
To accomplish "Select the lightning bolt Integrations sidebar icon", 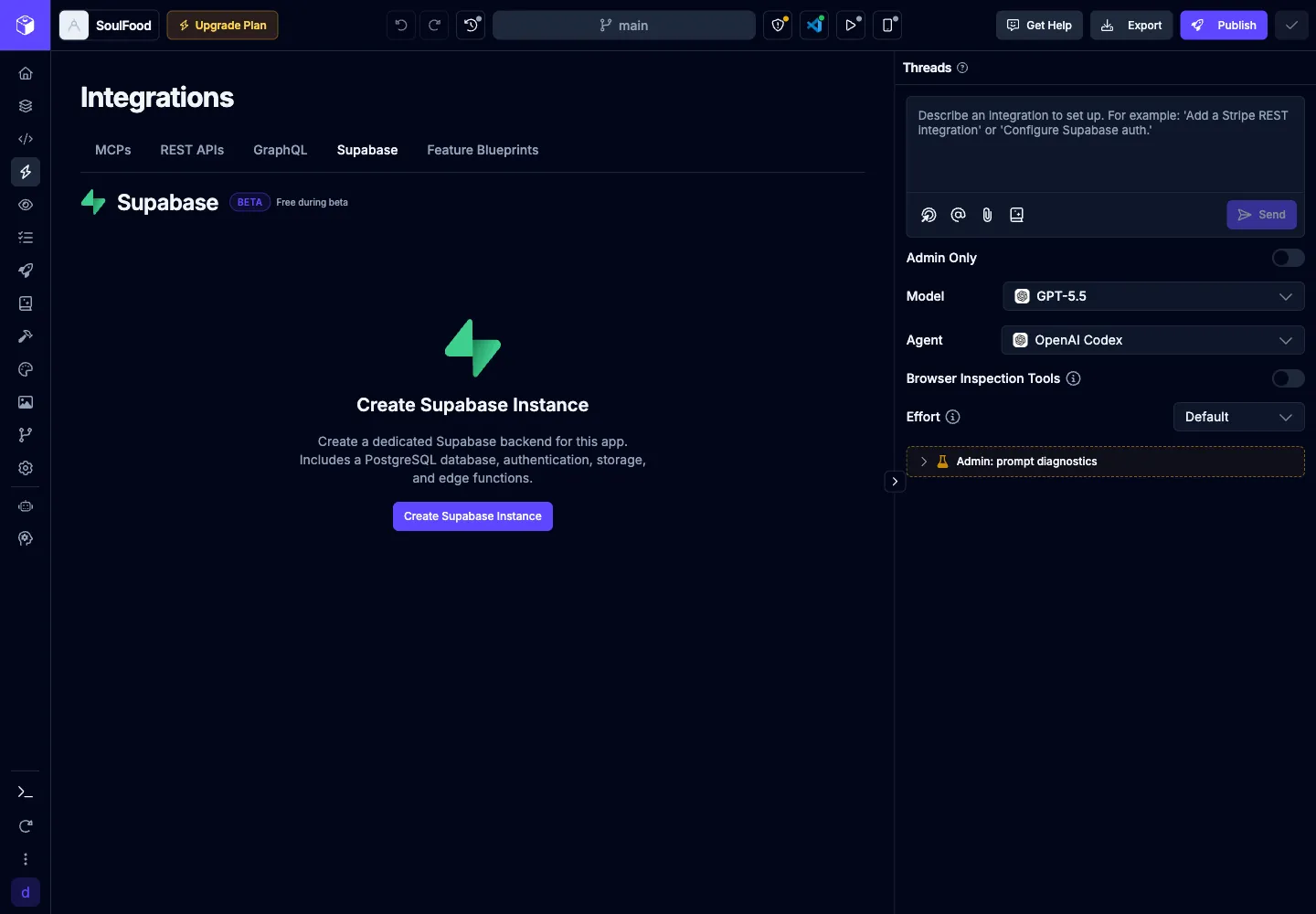I will pos(26,172).
